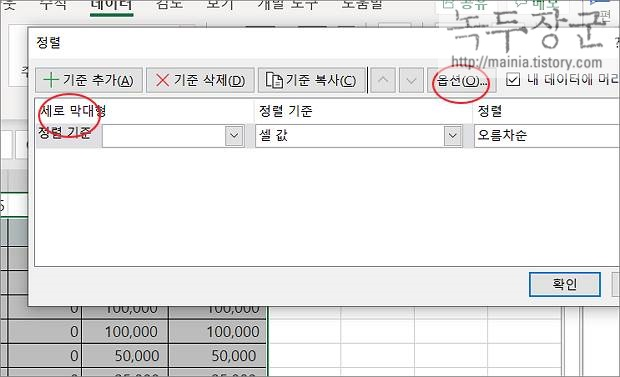Screen dimensions: 620x377
Task: Click the red X delete level icon
Action: tap(162, 80)
